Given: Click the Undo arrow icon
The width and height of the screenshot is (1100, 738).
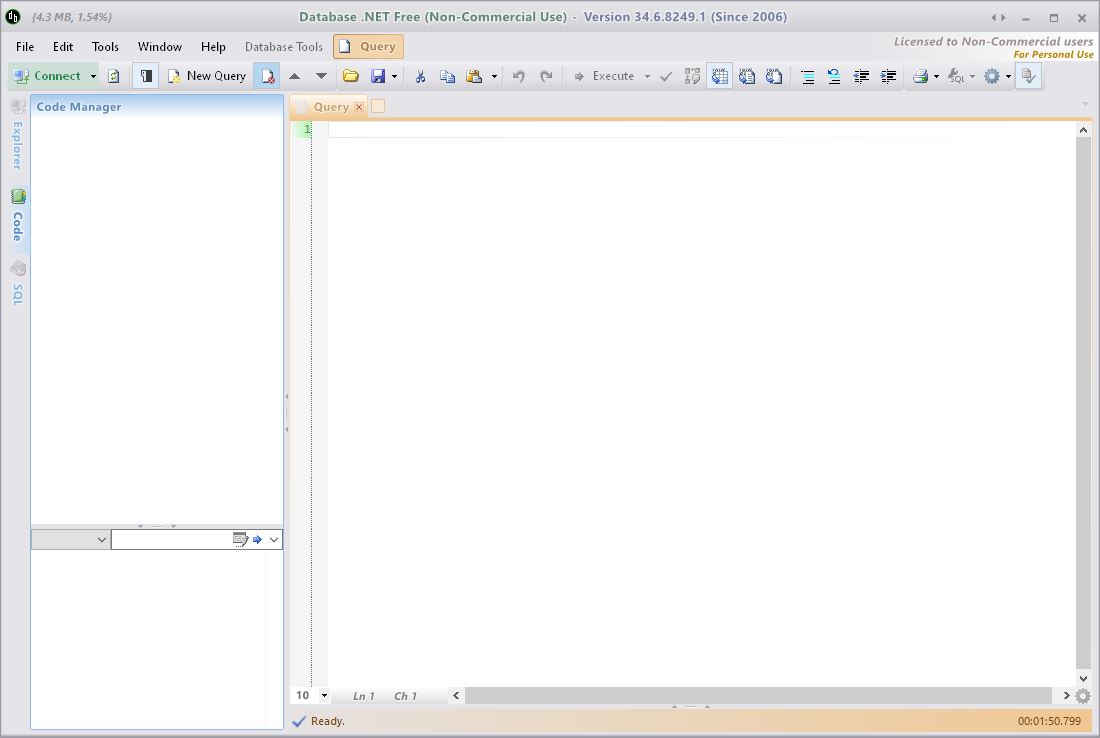Looking at the screenshot, I should (x=518, y=76).
